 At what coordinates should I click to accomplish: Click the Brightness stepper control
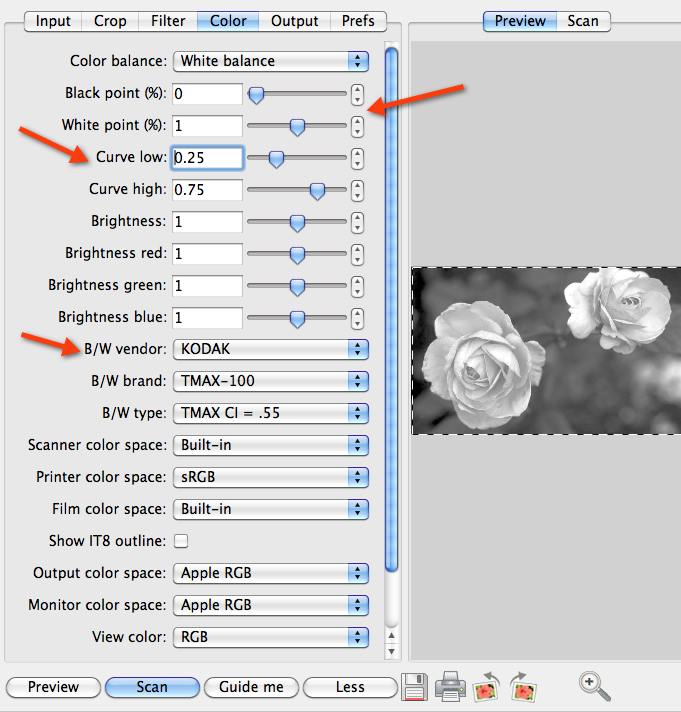357,222
